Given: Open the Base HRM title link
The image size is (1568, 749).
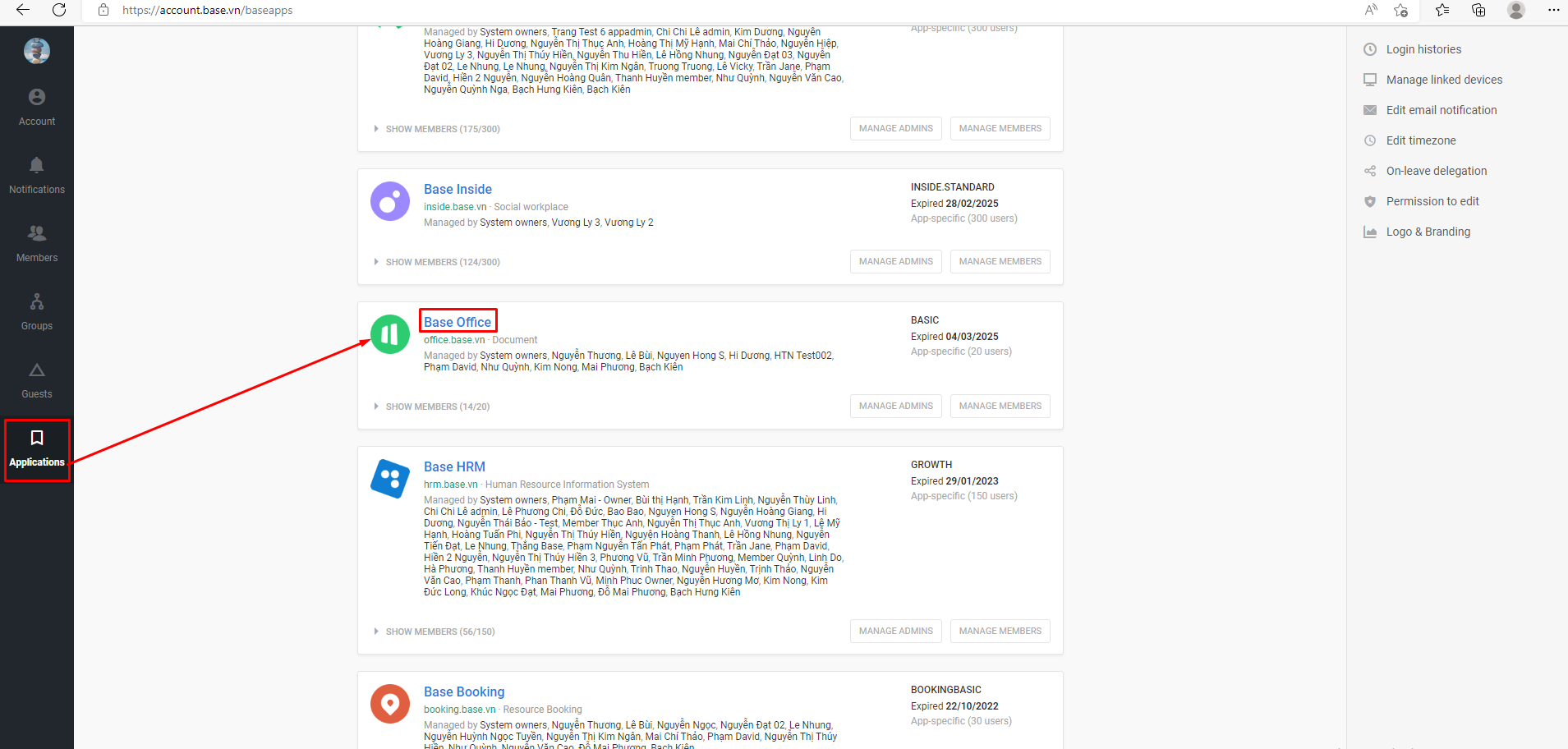Looking at the screenshot, I should click(x=454, y=466).
